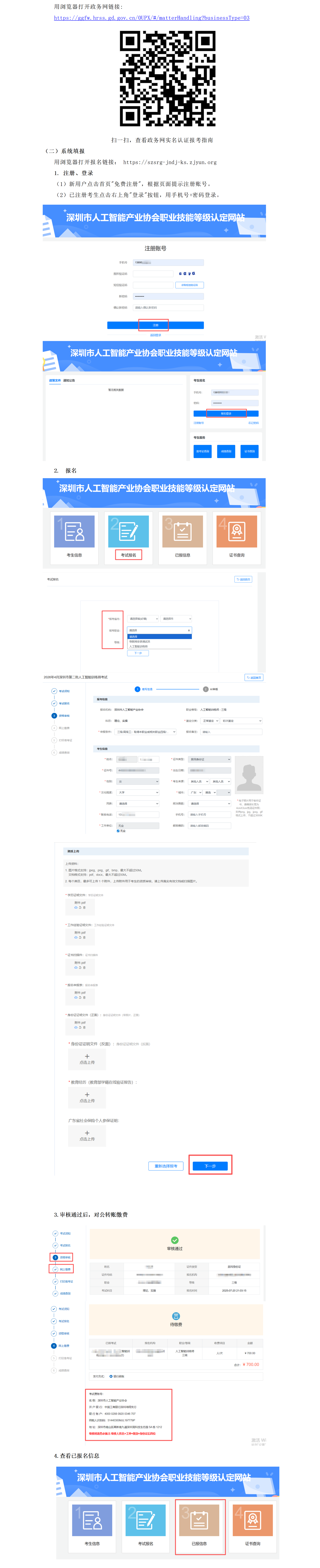
Task: Click the 重新选择报考 button
Action: coord(166,1166)
